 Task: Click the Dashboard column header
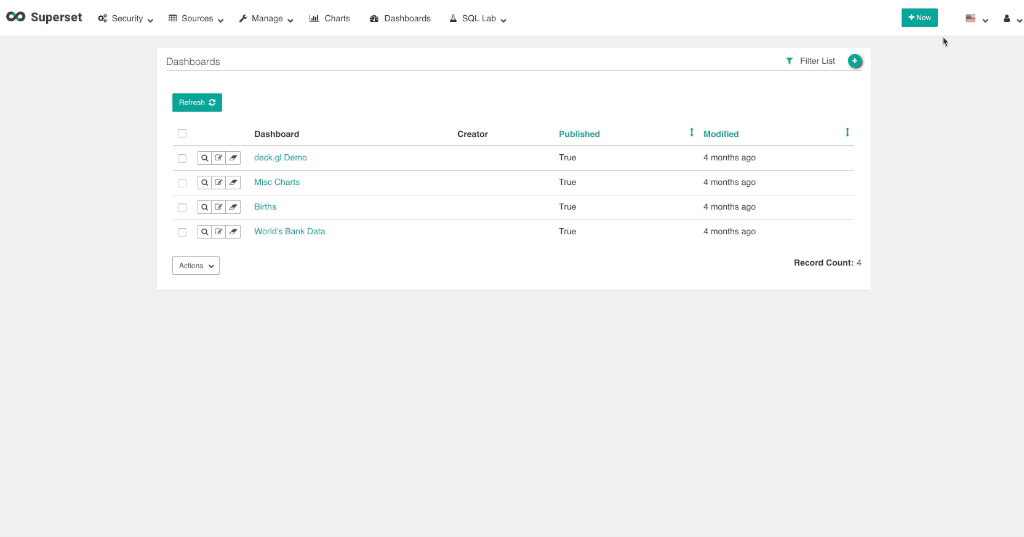pos(277,134)
